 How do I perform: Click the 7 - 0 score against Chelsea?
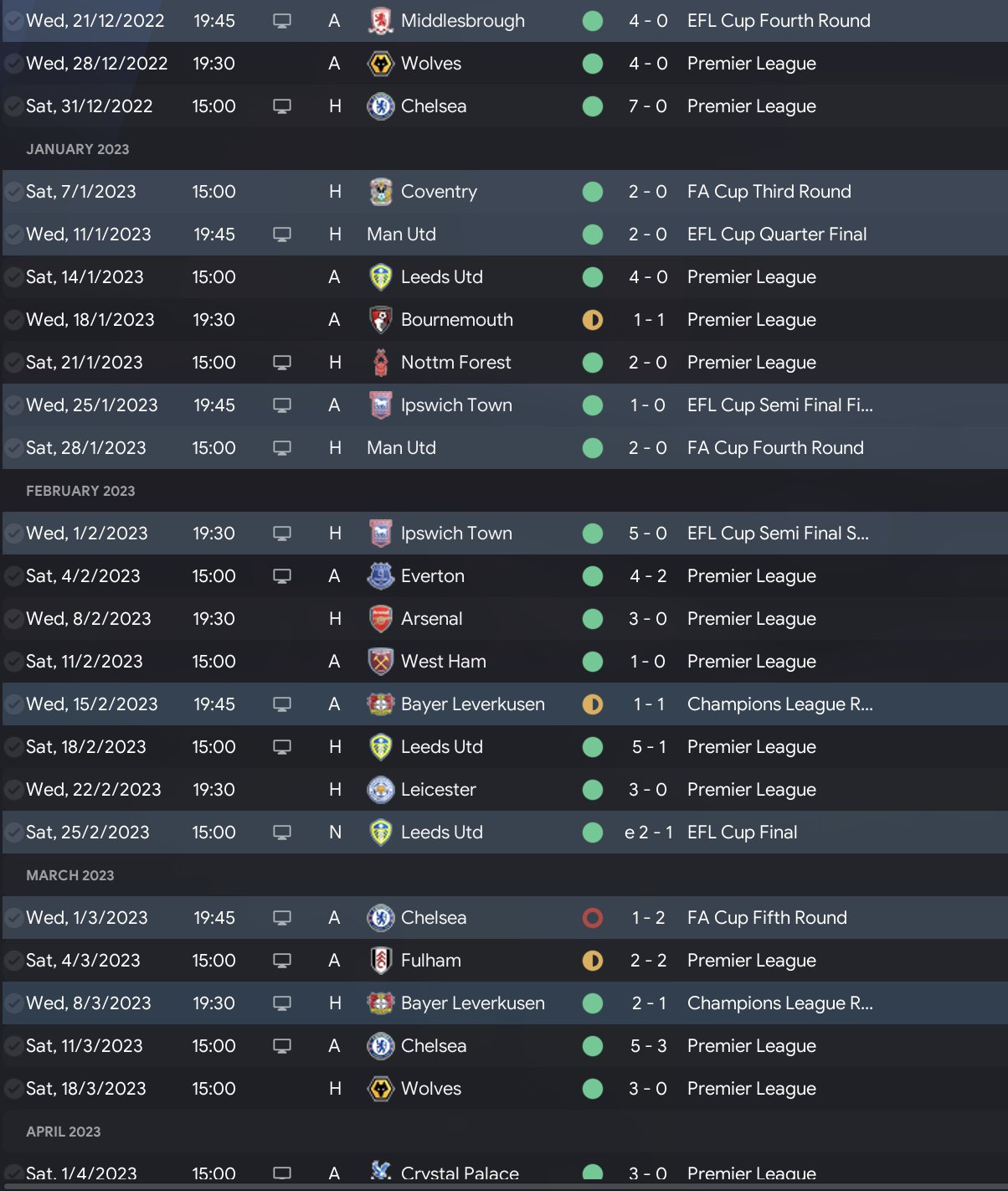pos(648,106)
